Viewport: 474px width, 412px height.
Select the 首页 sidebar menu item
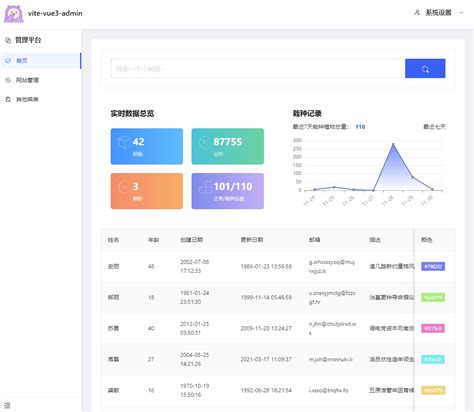tap(40, 61)
